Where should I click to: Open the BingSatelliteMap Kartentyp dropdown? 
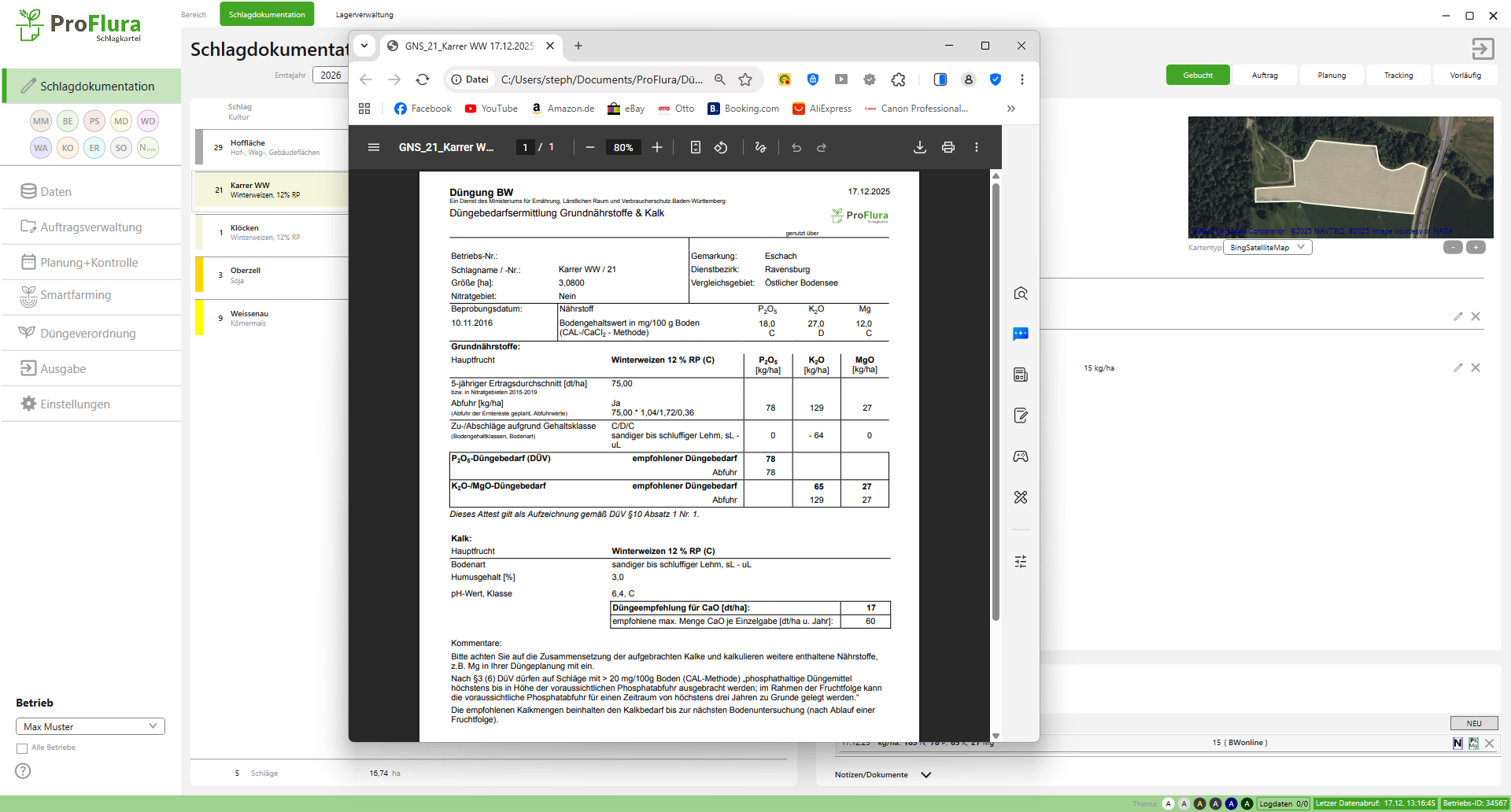click(1267, 248)
